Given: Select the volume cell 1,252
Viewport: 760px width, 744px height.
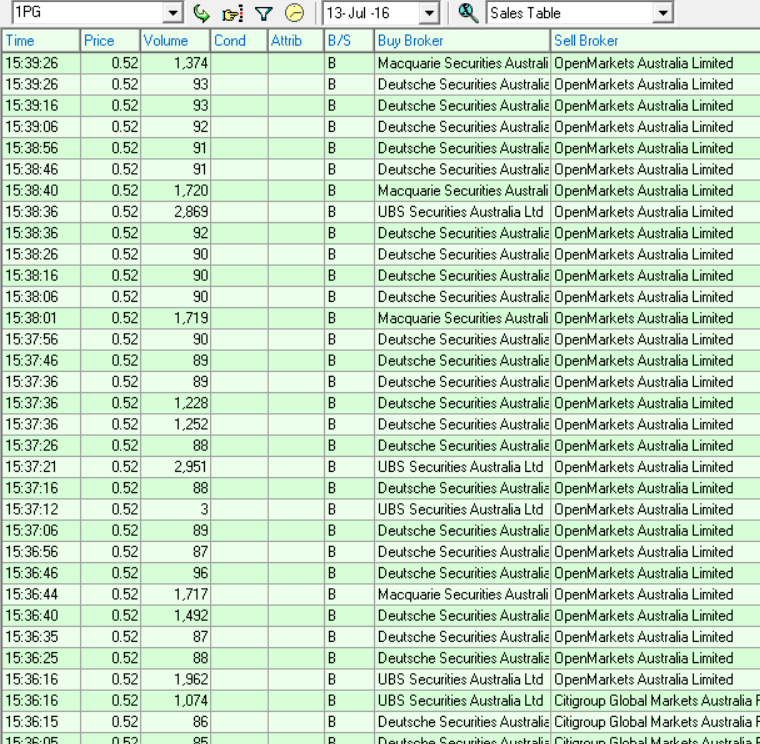Looking at the screenshot, I should click(175, 425).
